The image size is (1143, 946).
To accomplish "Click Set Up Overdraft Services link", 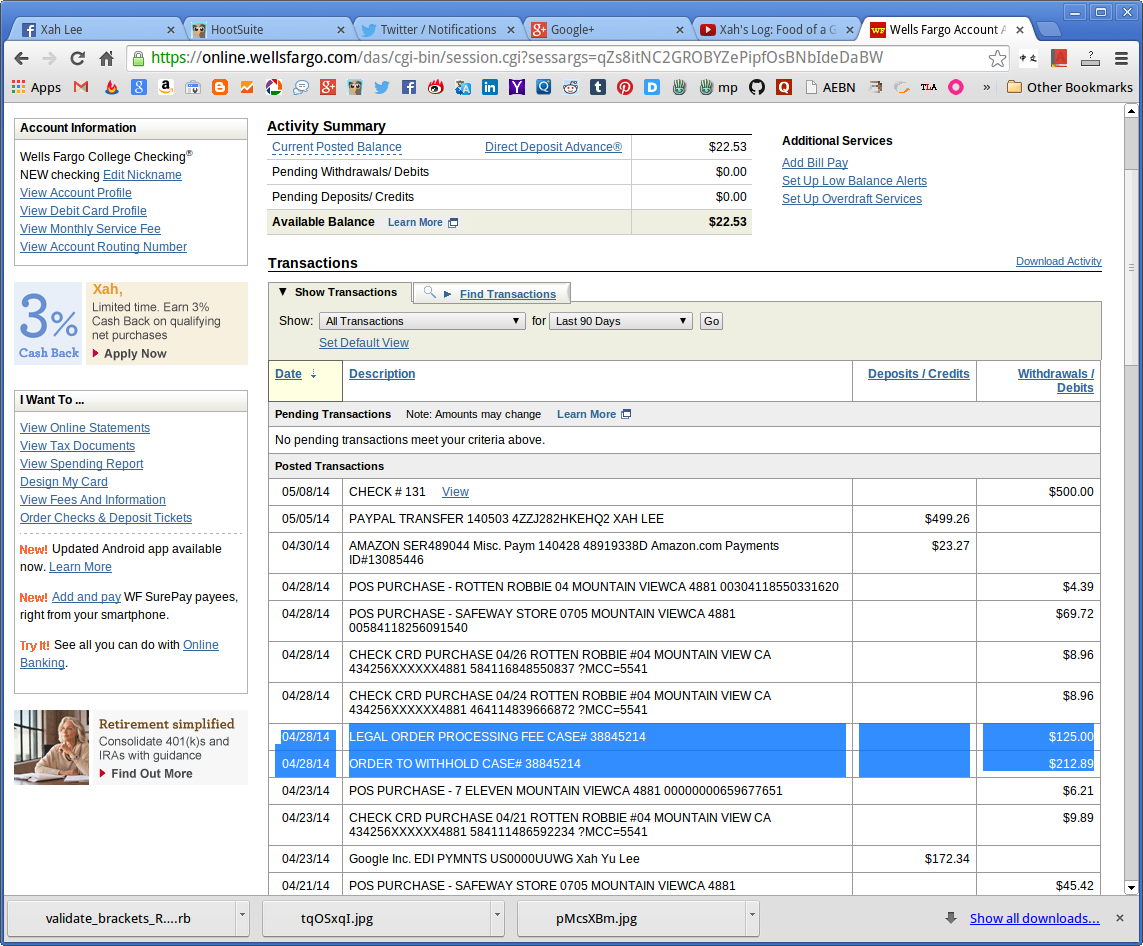I will point(851,199).
